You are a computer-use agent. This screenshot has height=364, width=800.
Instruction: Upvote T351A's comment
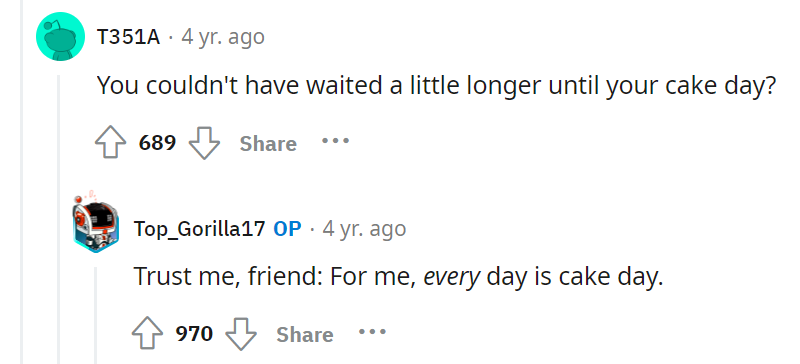111,142
